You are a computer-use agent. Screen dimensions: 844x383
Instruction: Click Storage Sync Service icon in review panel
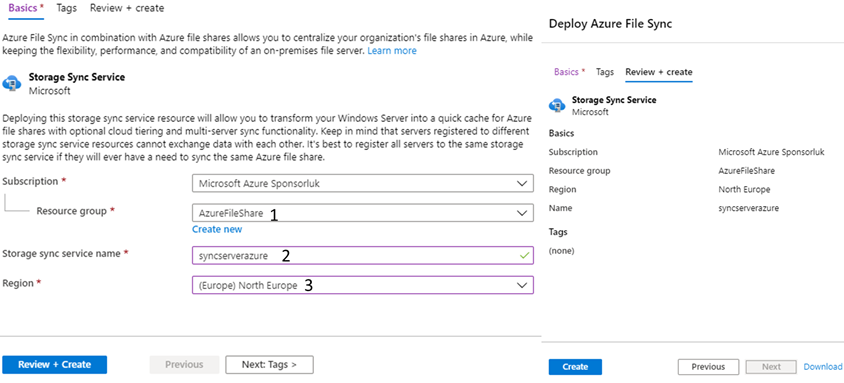point(557,105)
